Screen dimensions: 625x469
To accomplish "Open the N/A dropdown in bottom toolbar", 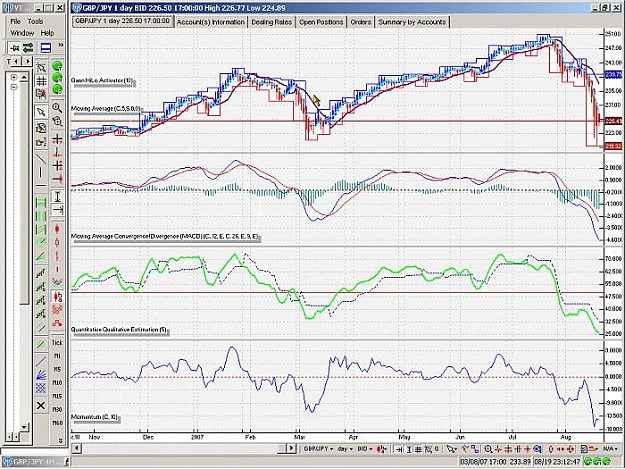I will click(609, 449).
